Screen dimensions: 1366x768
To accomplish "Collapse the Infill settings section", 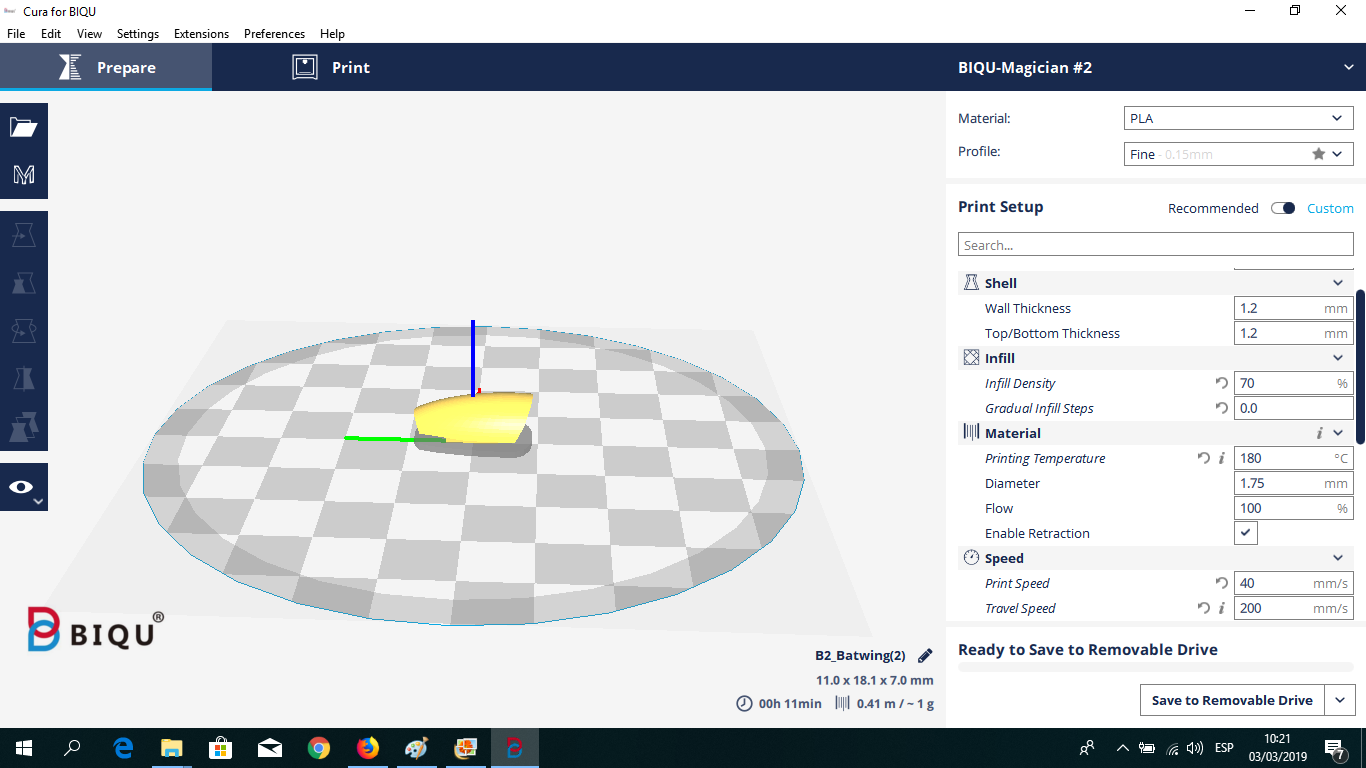I will [1338, 358].
